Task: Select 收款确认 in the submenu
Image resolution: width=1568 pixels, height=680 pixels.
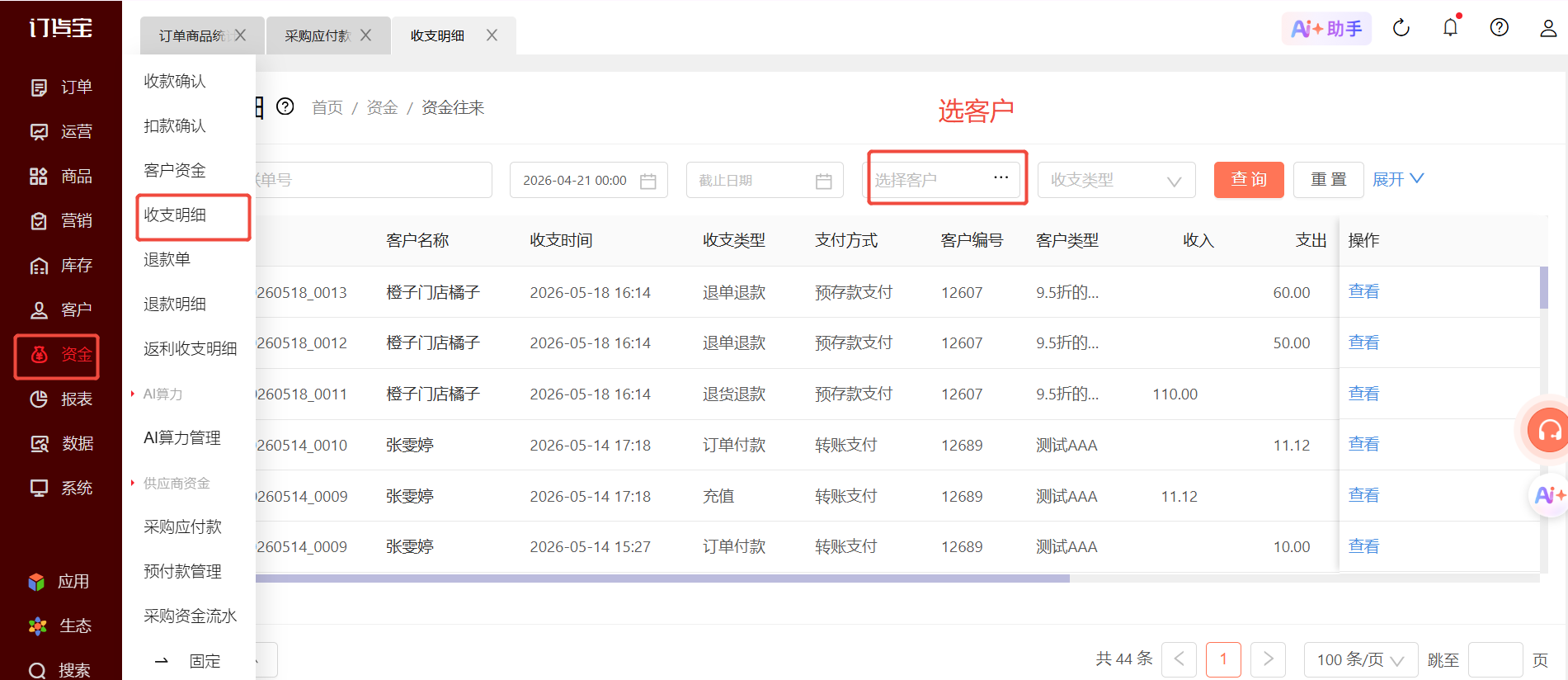Action: [175, 81]
